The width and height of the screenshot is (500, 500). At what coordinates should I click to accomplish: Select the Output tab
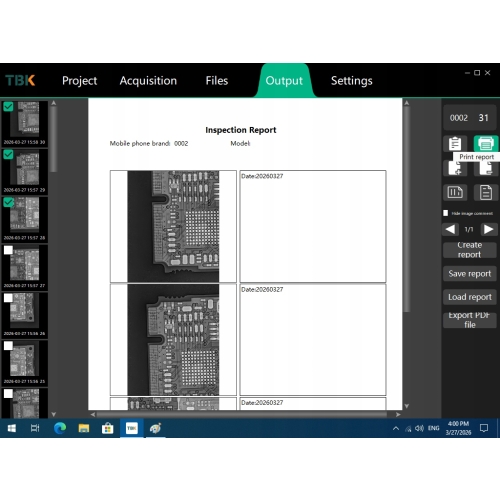tap(284, 81)
